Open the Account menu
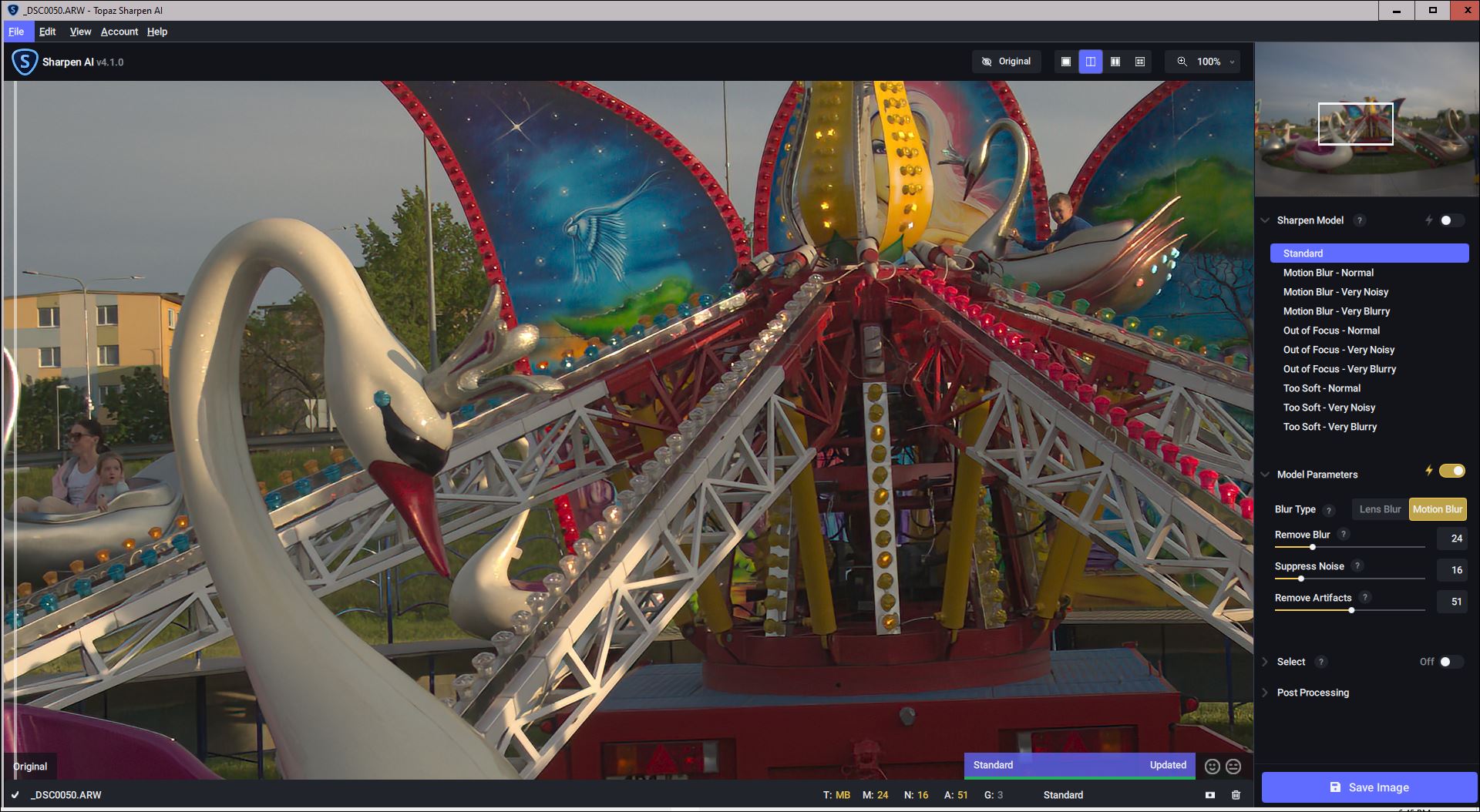The width and height of the screenshot is (1480, 812). (x=119, y=32)
